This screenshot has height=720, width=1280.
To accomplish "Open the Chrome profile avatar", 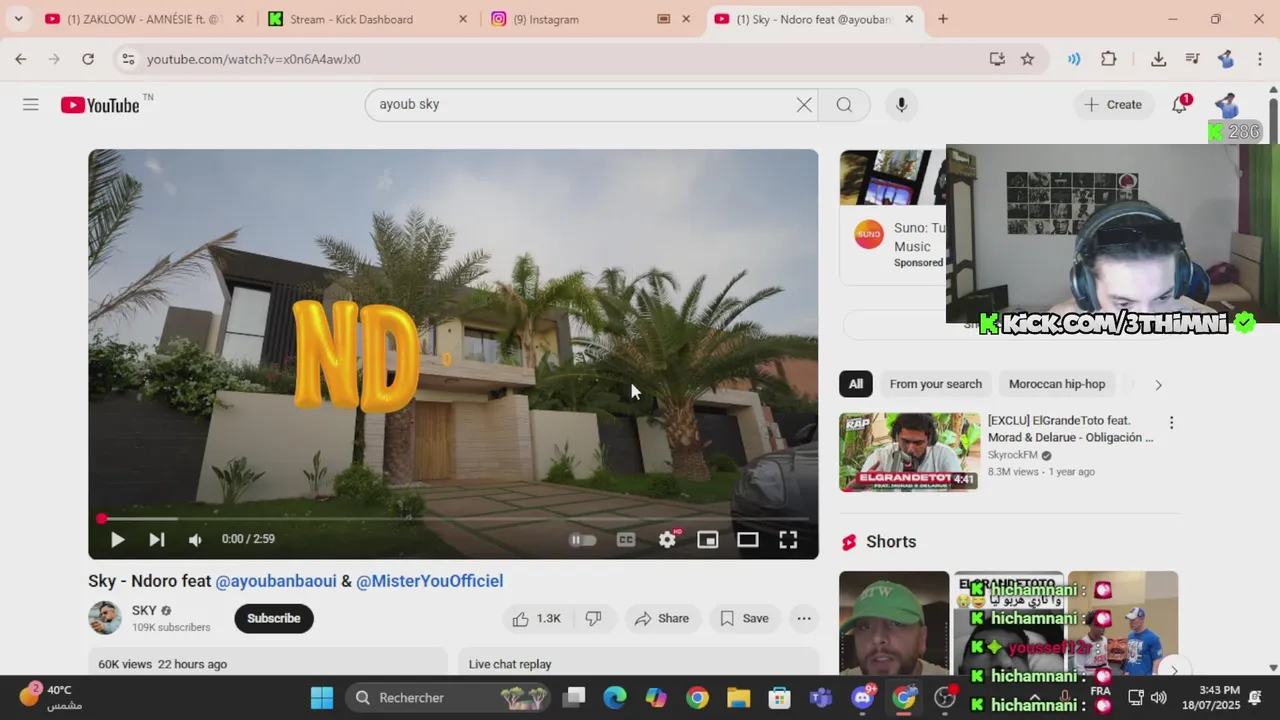I will coord(1226,59).
